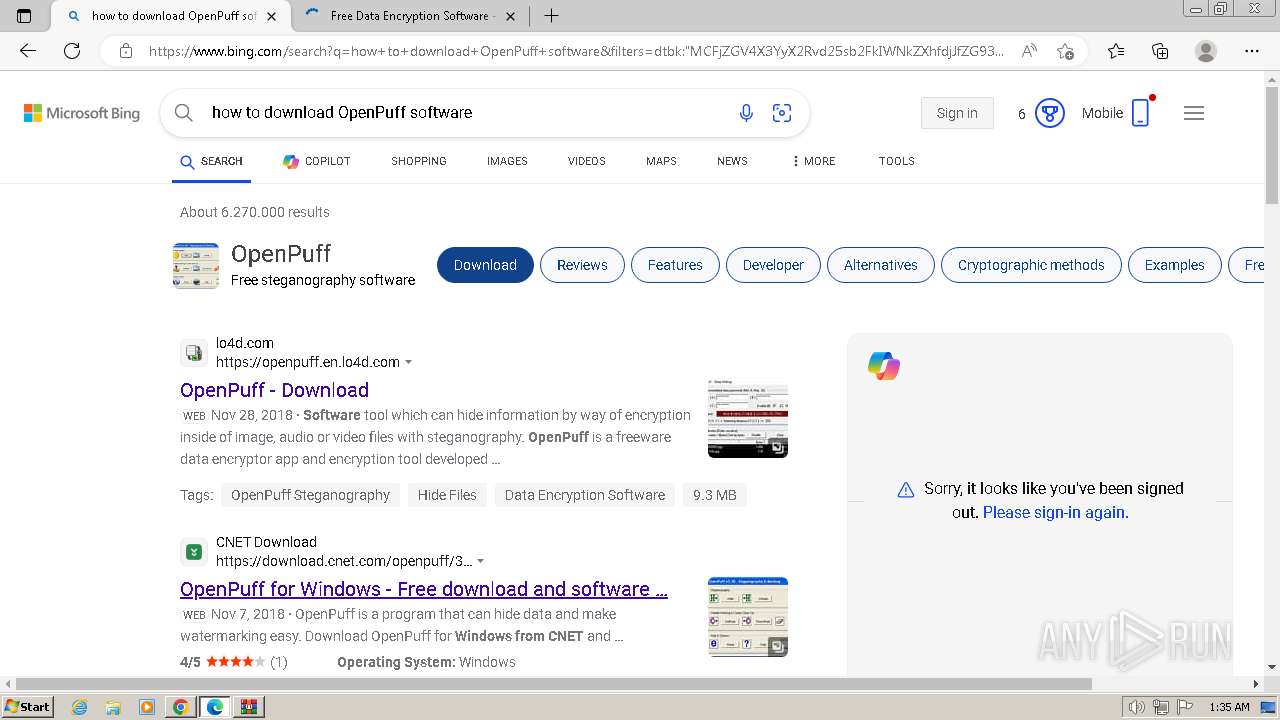
Task: Open the MORE search categories dropdown
Action: click(813, 161)
